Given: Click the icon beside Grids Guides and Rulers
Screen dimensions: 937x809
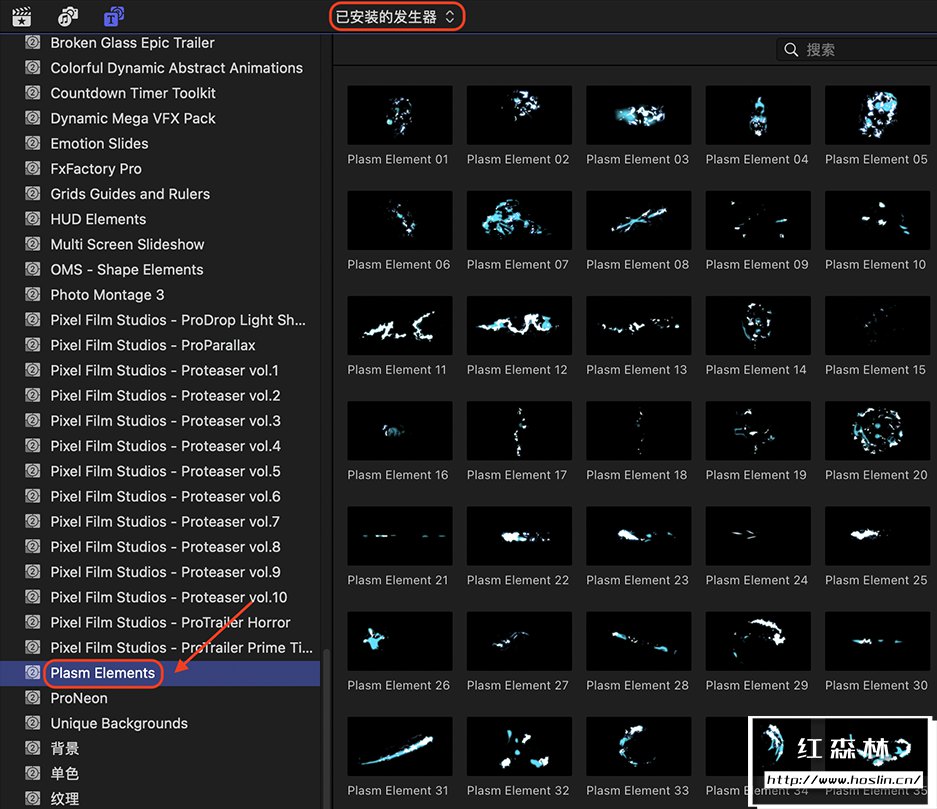Looking at the screenshot, I should click(33, 194).
